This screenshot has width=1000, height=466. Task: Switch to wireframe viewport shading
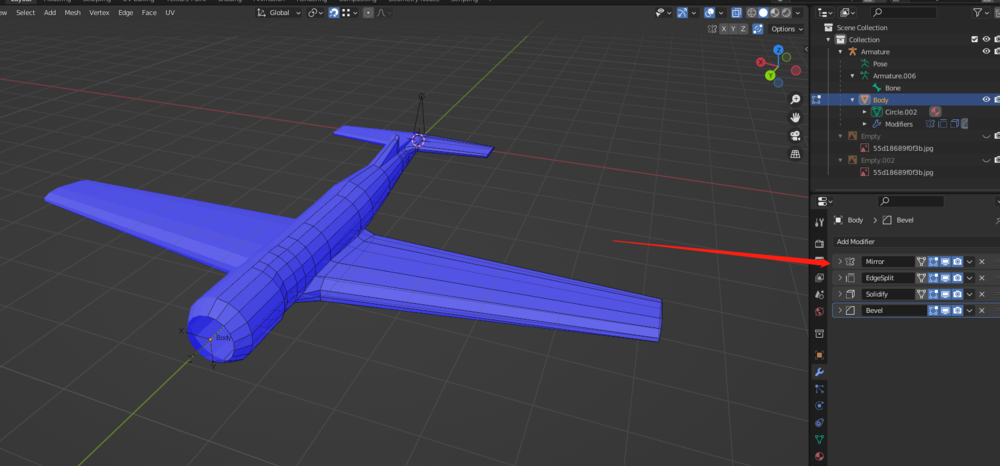point(751,13)
